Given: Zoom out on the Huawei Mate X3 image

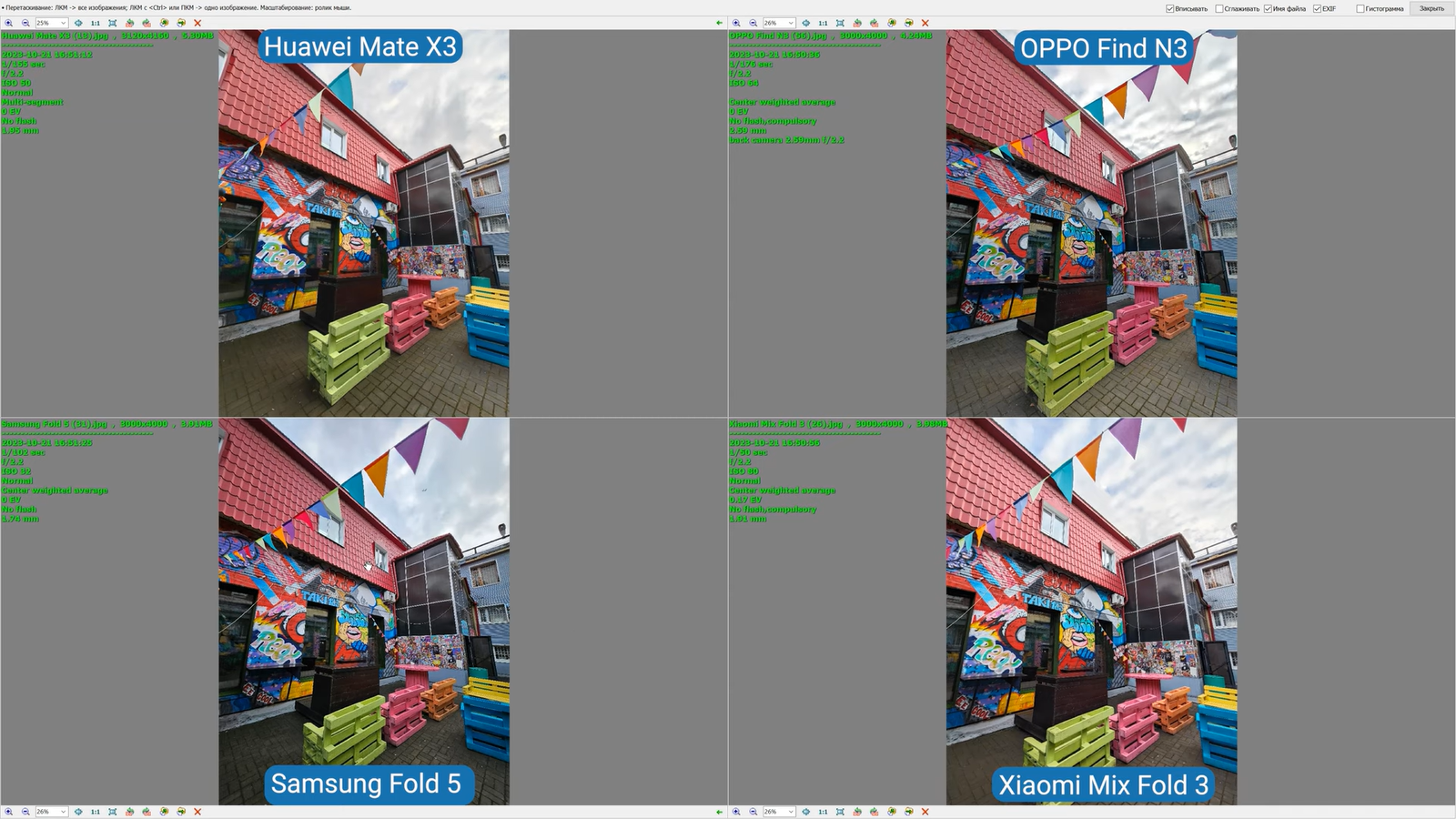Looking at the screenshot, I should pyautogui.click(x=25, y=23).
